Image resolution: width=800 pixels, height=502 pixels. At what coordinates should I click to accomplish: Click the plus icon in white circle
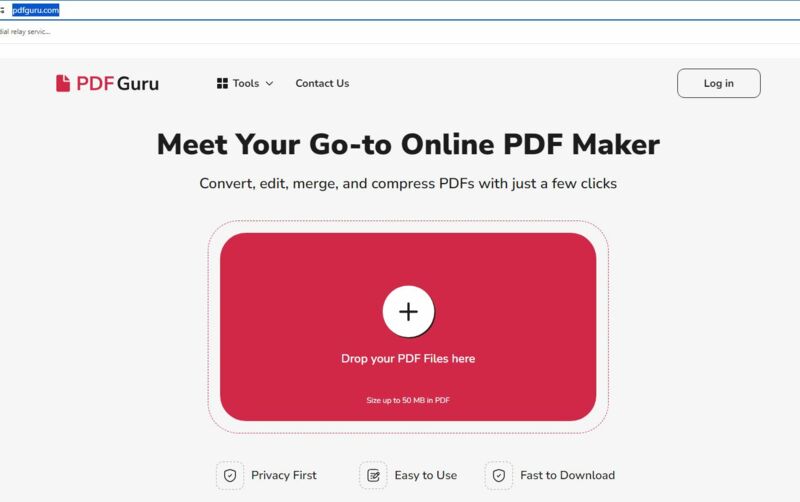[408, 311]
